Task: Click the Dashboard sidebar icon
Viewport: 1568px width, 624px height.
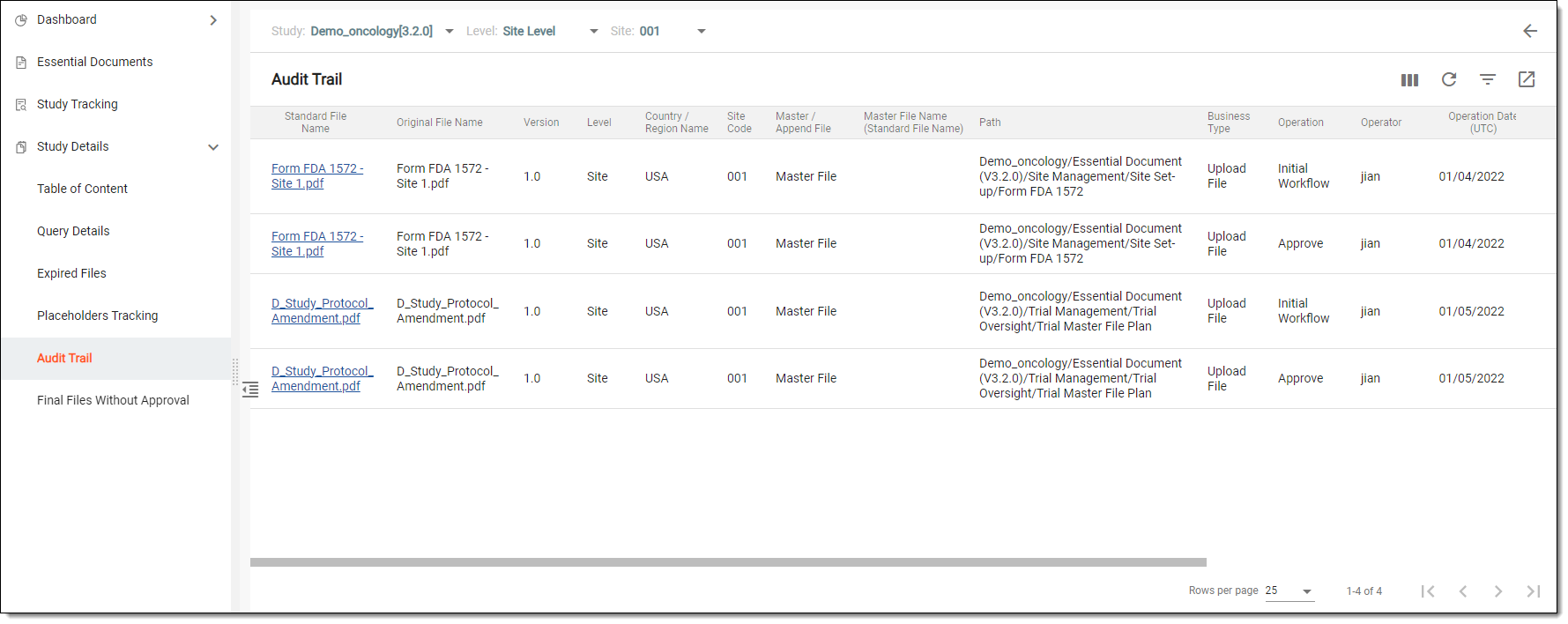Action: click(x=21, y=19)
